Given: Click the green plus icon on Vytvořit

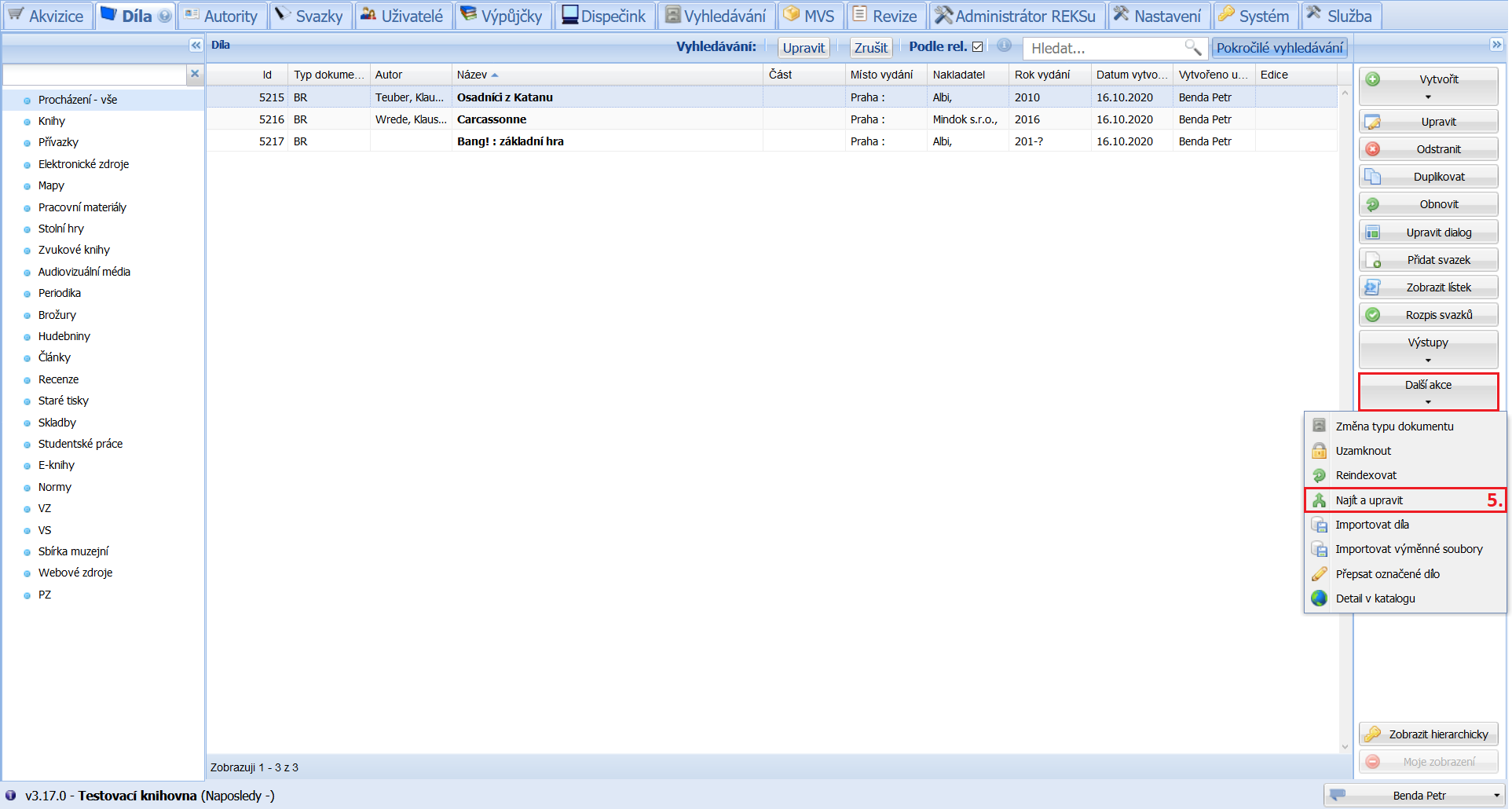Looking at the screenshot, I should coord(1373,79).
